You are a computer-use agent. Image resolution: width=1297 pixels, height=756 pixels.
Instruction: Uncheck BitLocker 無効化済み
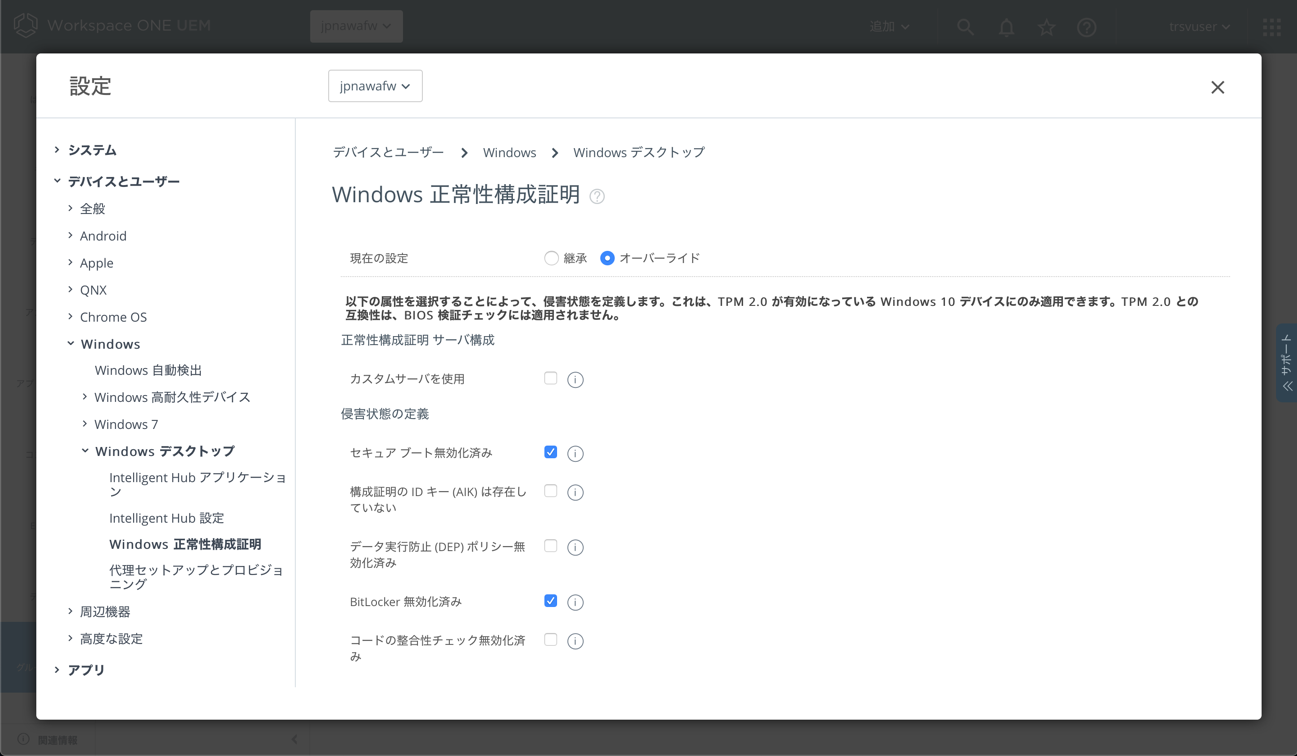(551, 601)
